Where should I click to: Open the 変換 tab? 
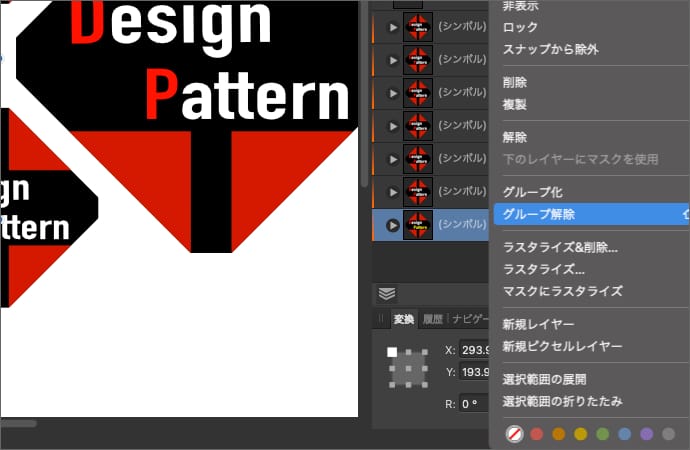point(404,319)
